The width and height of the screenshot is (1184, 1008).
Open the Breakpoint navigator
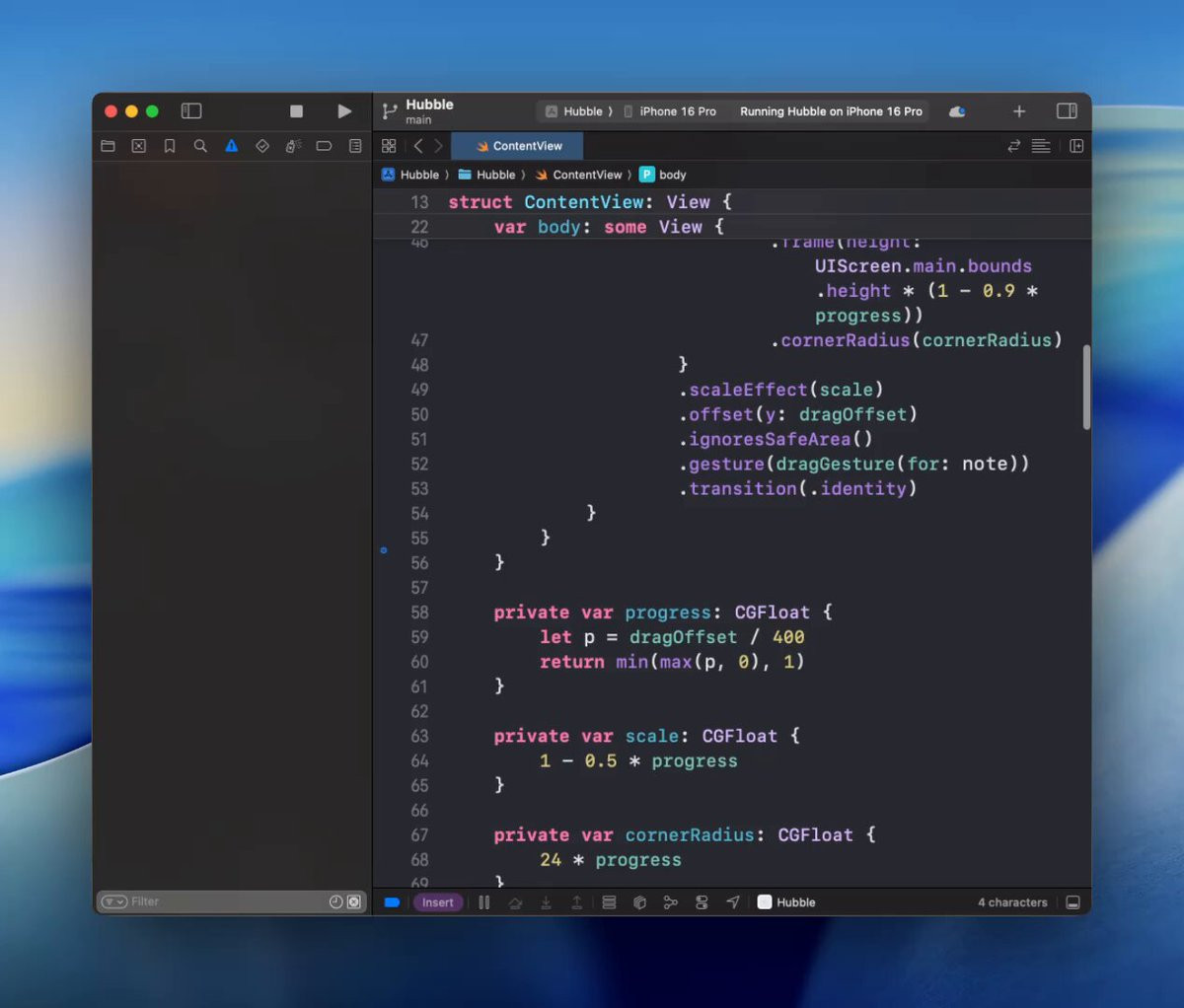(324, 146)
